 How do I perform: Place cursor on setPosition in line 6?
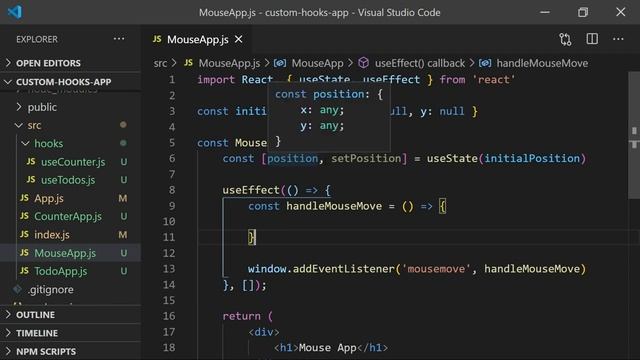coord(366,158)
